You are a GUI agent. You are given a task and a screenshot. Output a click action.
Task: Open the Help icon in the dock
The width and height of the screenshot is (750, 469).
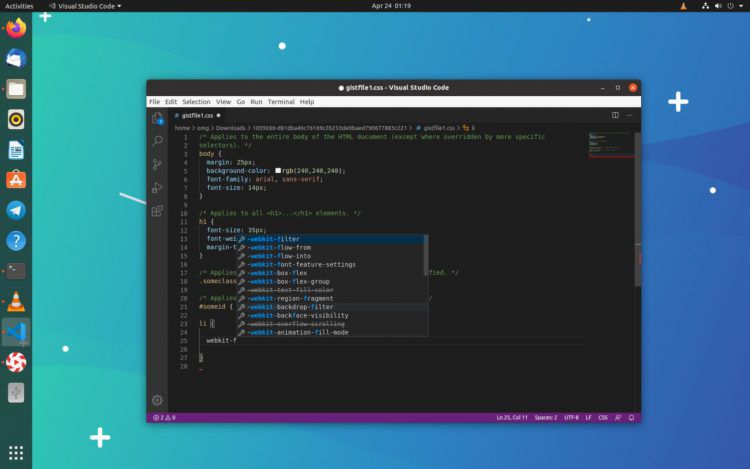16,241
